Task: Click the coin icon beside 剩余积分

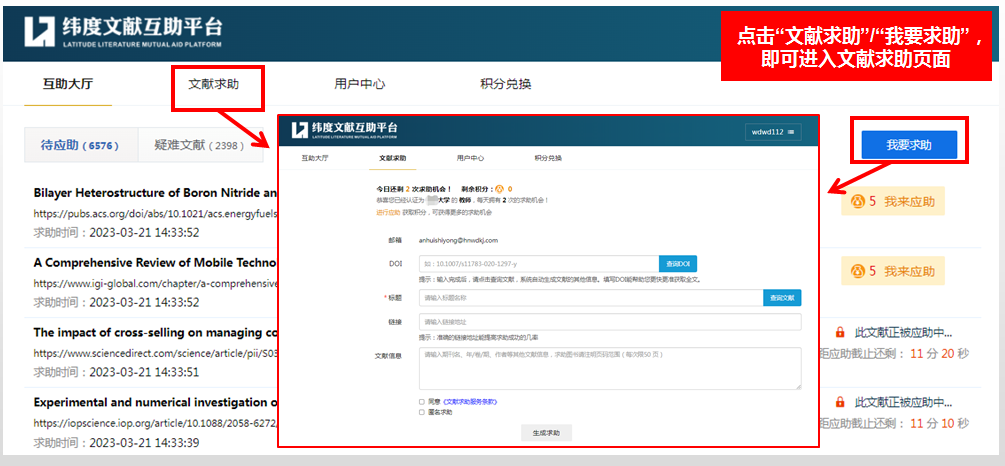Action: (x=501, y=189)
